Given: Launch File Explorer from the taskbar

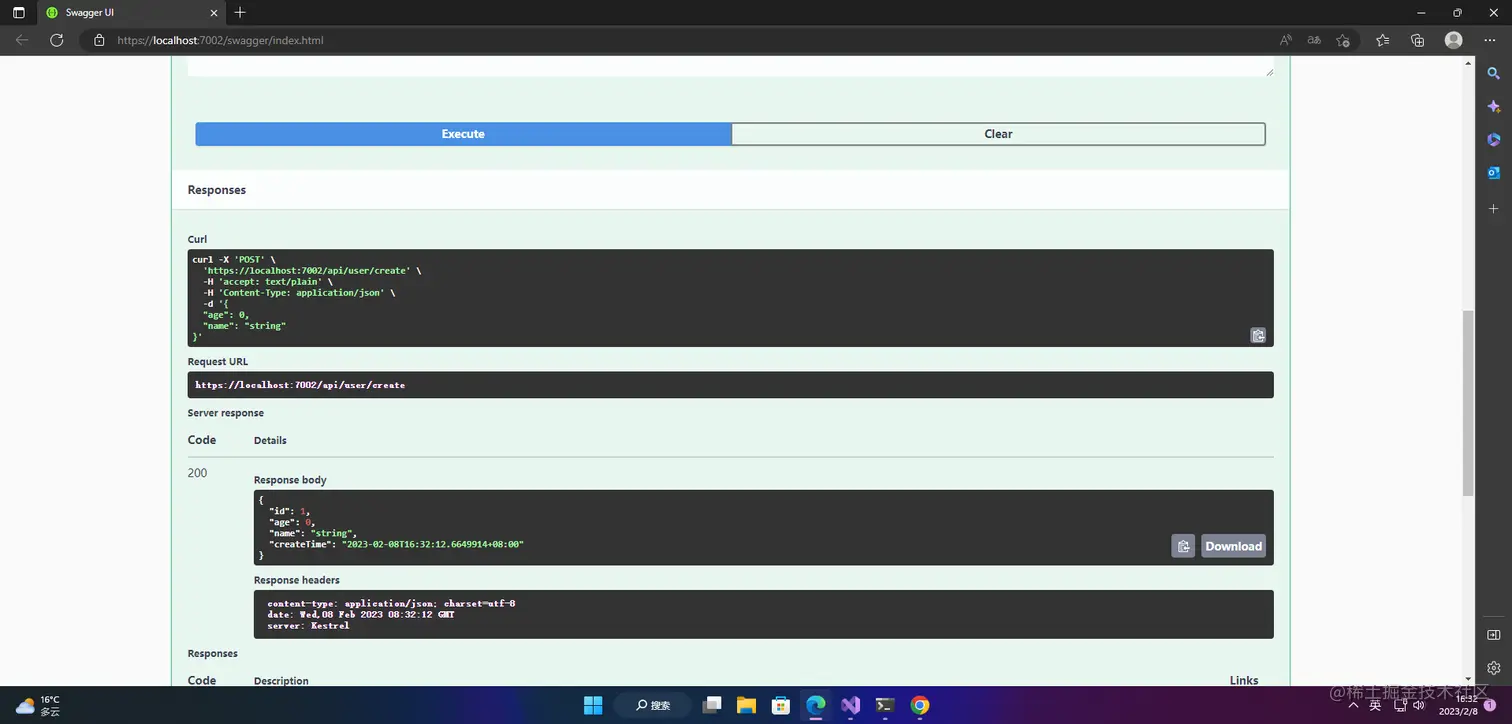Looking at the screenshot, I should coord(747,705).
